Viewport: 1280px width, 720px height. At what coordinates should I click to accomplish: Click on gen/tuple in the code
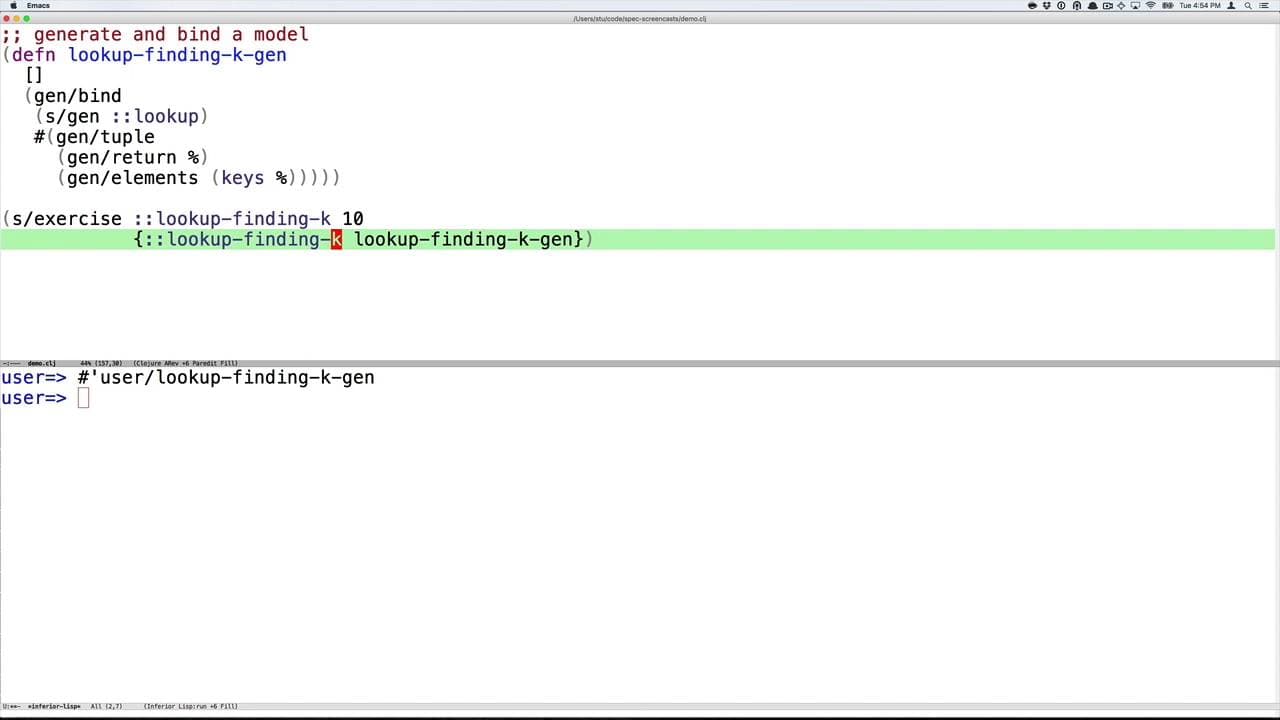(x=105, y=137)
